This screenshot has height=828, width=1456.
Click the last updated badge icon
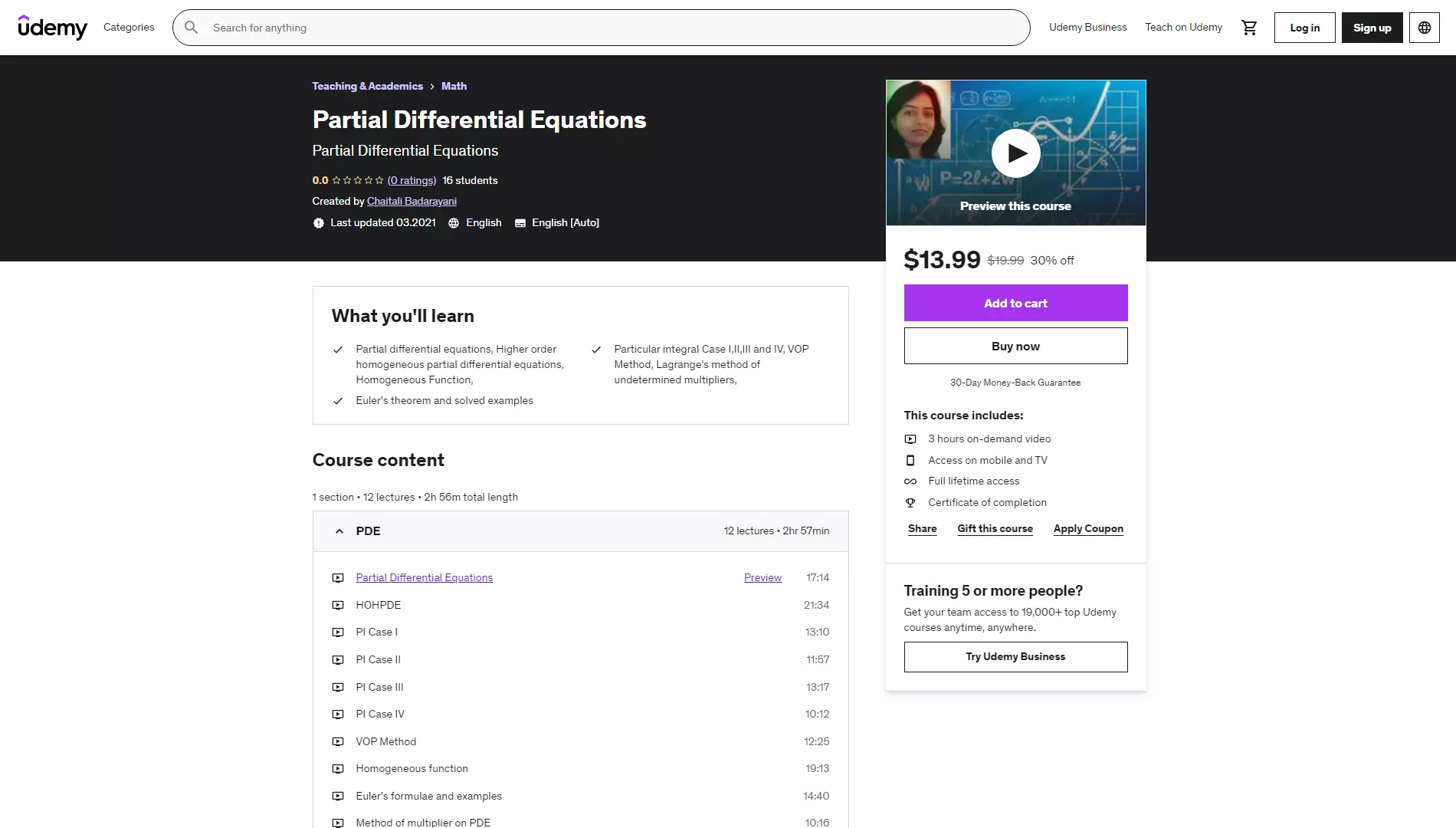[319, 223]
